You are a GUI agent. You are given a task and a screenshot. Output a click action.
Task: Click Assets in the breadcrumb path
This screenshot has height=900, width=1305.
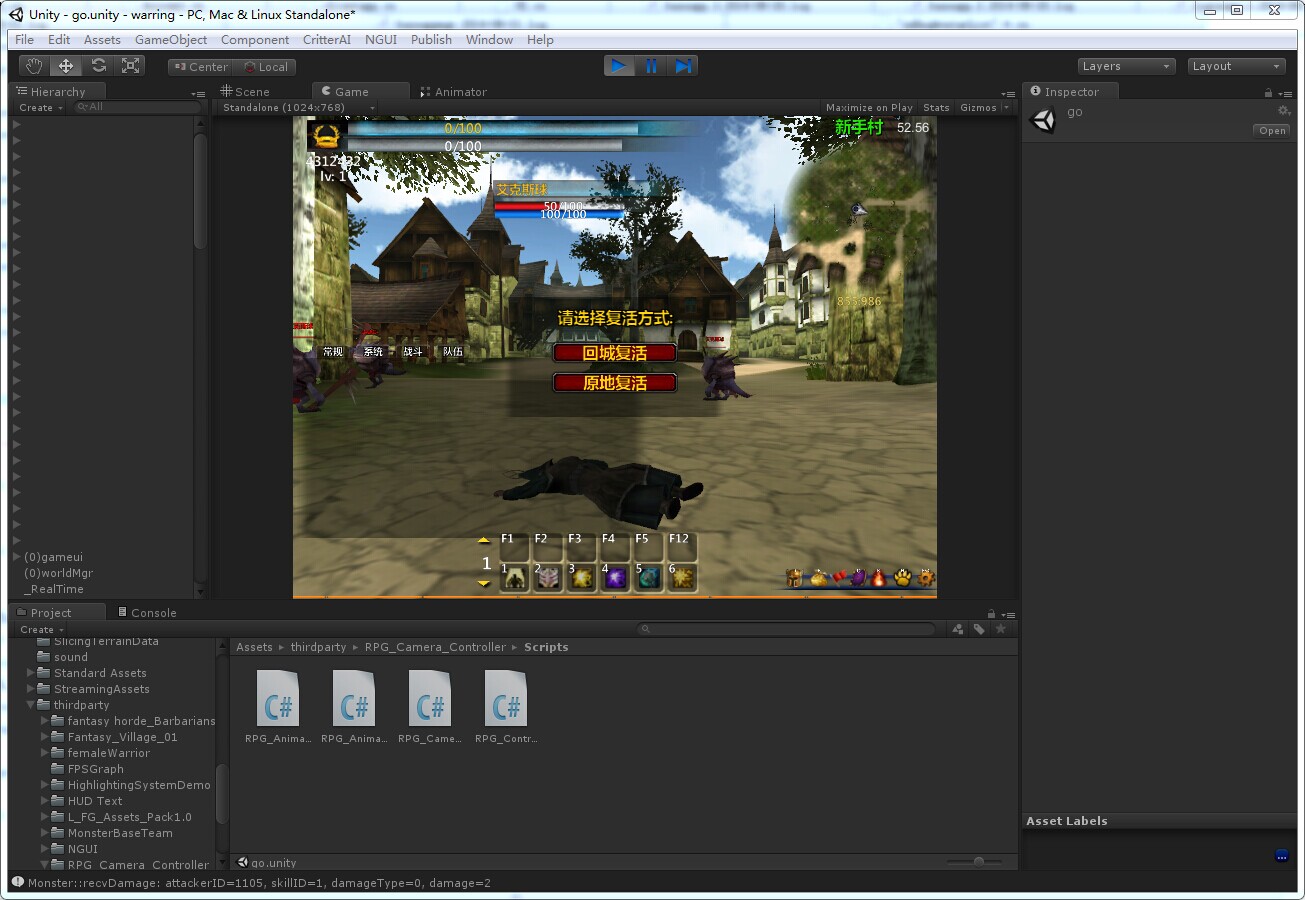click(254, 647)
